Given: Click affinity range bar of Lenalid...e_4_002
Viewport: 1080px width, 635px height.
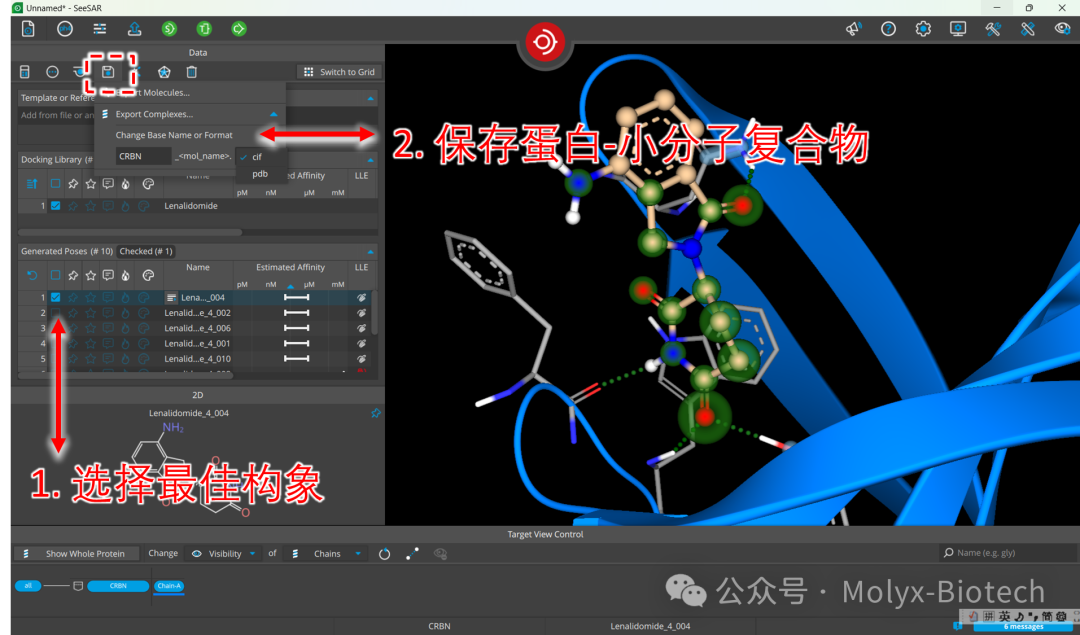Looking at the screenshot, I should [x=297, y=313].
